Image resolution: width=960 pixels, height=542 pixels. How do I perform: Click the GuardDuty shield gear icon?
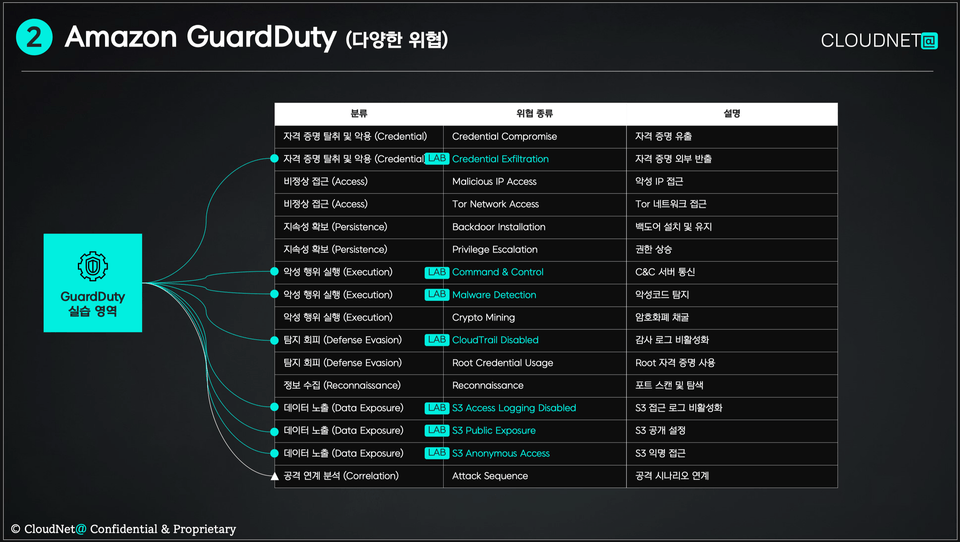(x=92, y=266)
